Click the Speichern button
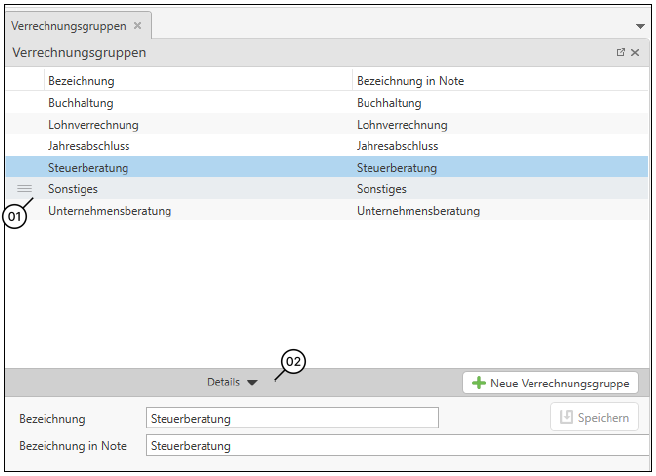 pos(593,418)
